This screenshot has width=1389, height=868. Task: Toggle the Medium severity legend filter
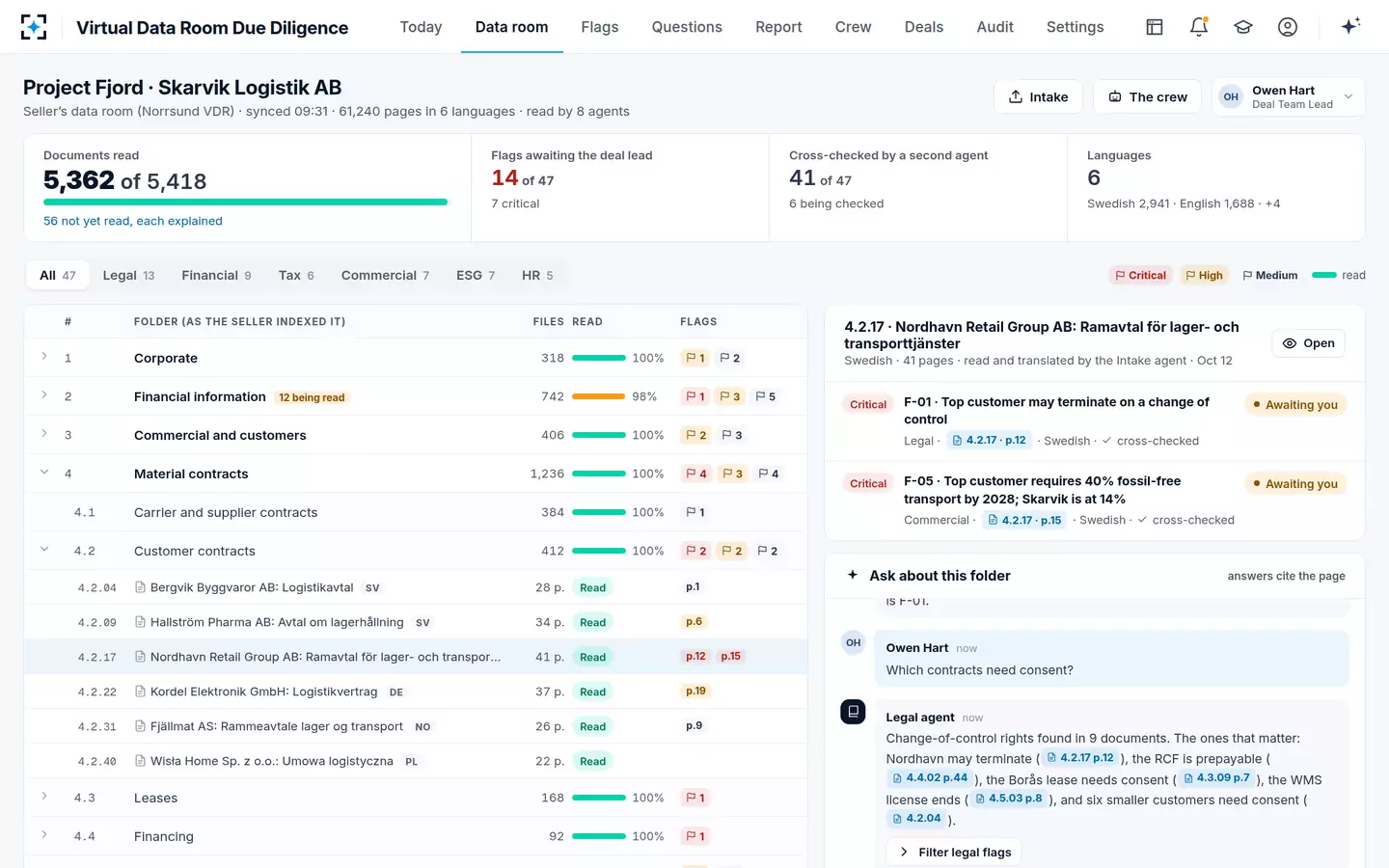(1269, 275)
